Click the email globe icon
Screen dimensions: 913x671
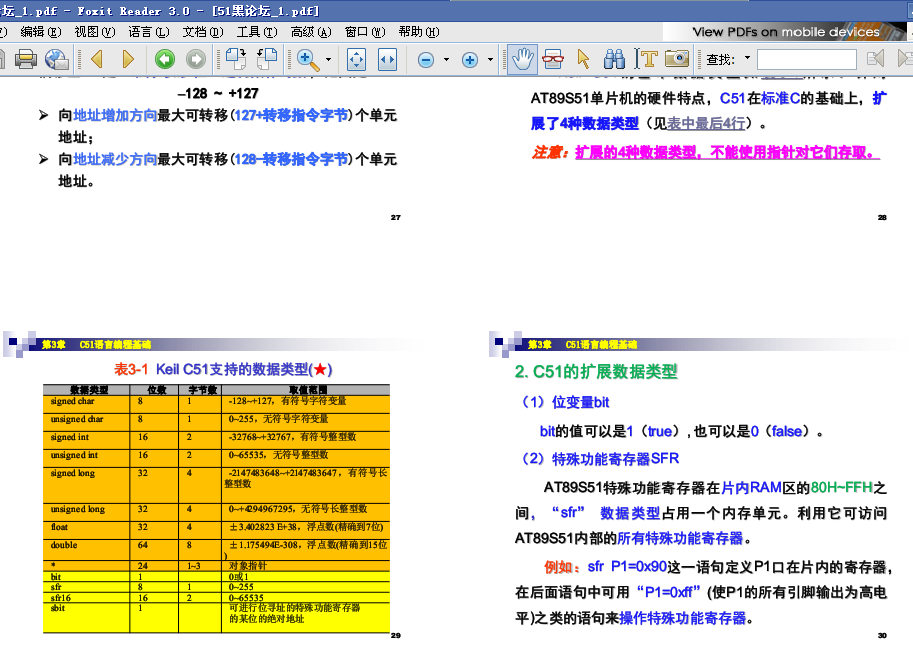click(x=56, y=59)
